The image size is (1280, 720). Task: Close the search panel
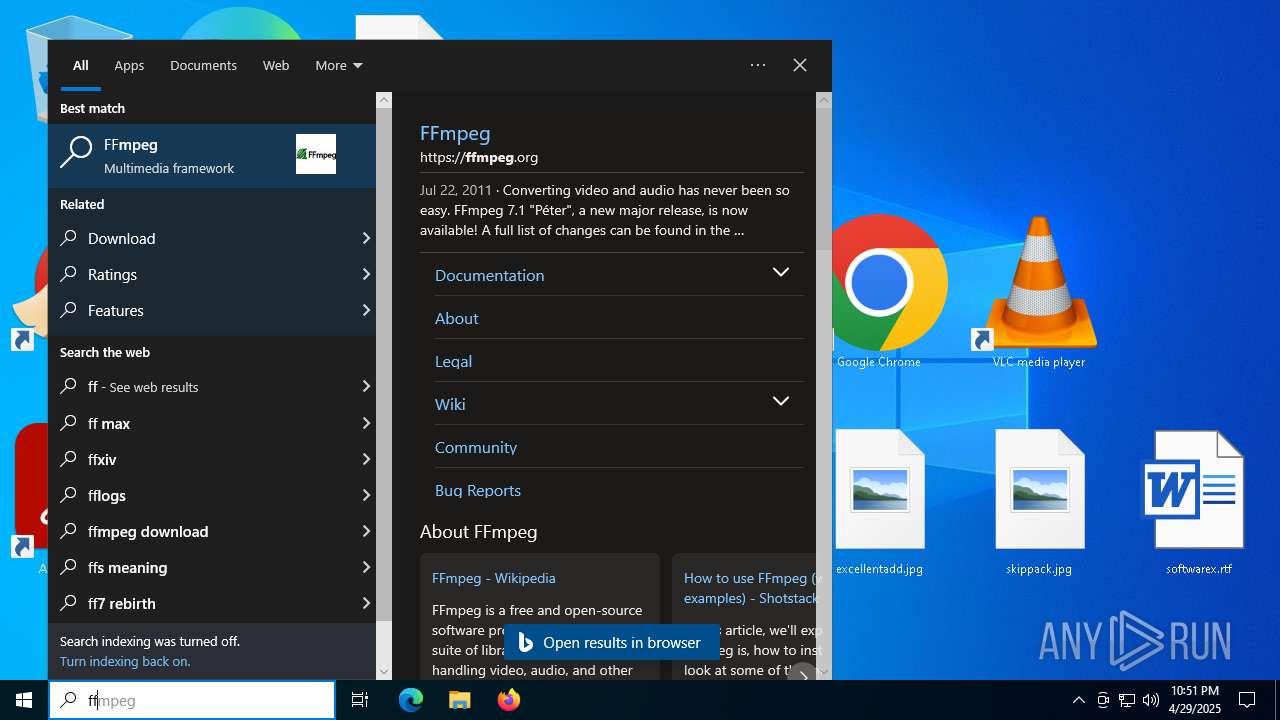click(x=800, y=65)
